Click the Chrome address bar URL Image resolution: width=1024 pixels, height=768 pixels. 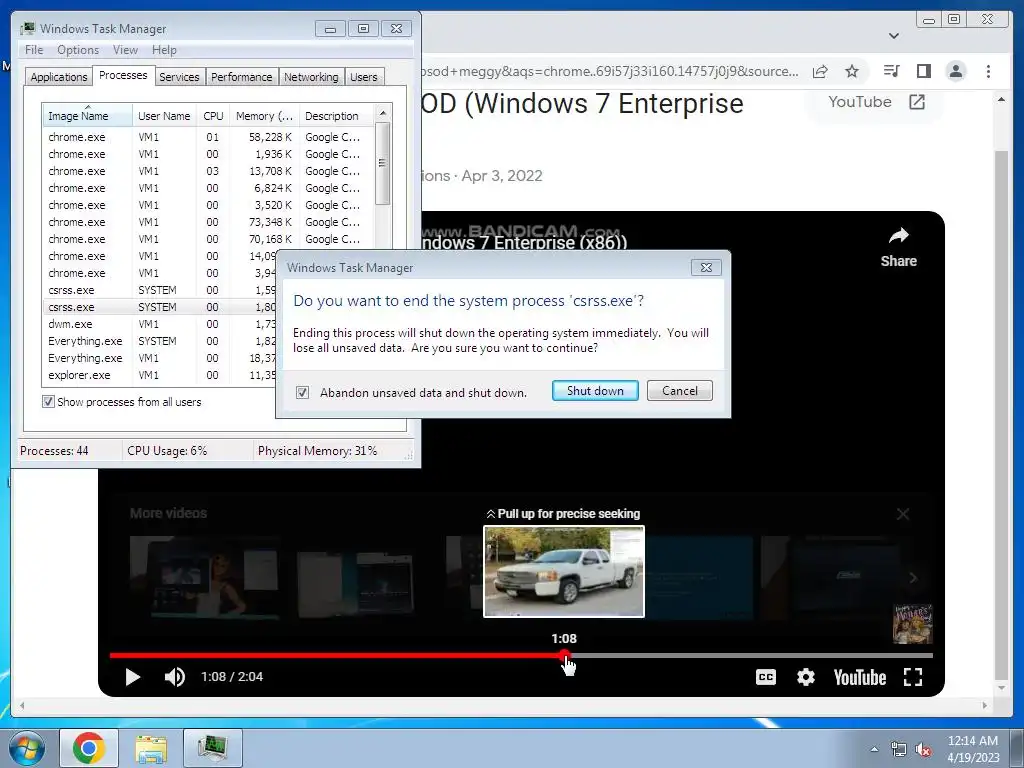(x=610, y=71)
